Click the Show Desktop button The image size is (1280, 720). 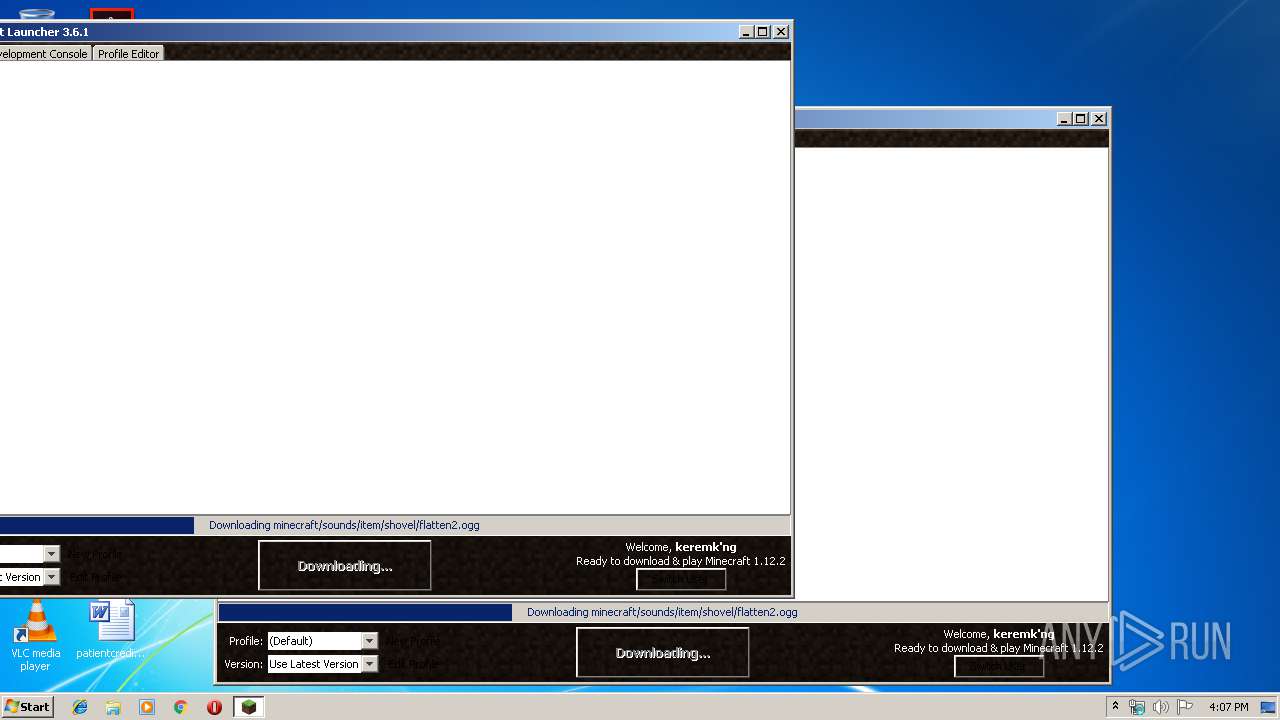pyautogui.click(x=1270, y=707)
